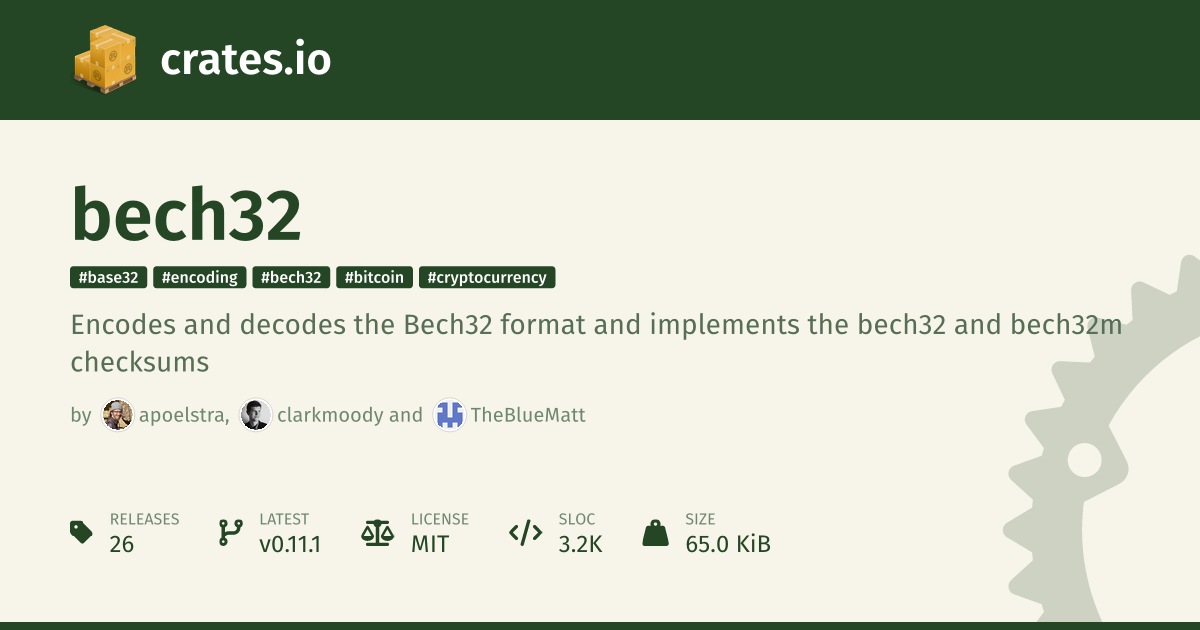The image size is (1200, 630).
Task: Click TheBlueMatt's identicon avatar
Action: tap(449, 415)
